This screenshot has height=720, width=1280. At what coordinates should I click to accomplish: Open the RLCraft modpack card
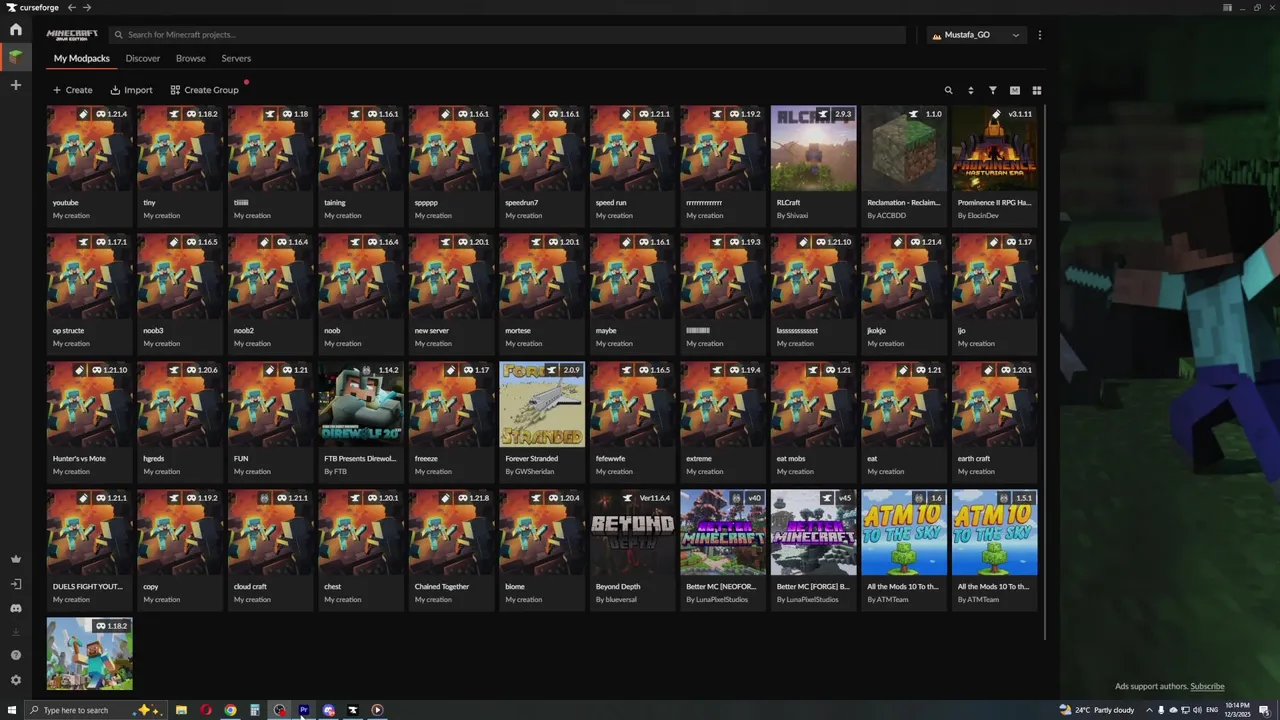pyautogui.click(x=813, y=164)
